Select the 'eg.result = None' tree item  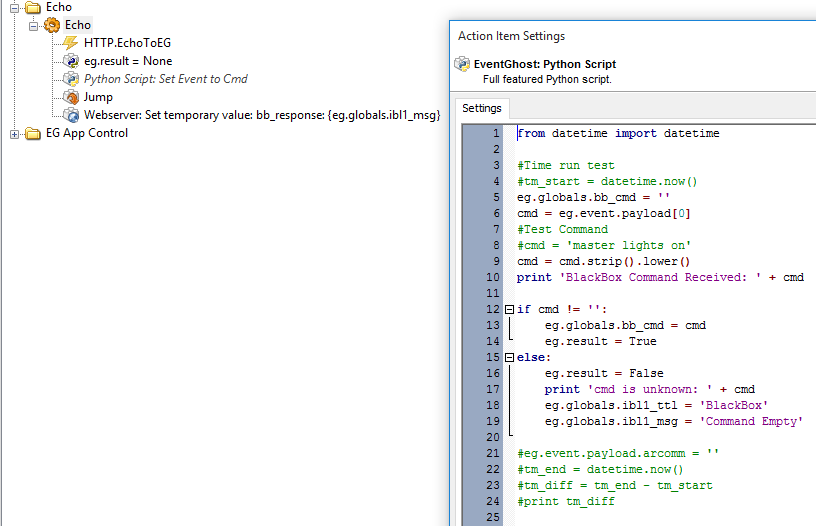click(128, 61)
